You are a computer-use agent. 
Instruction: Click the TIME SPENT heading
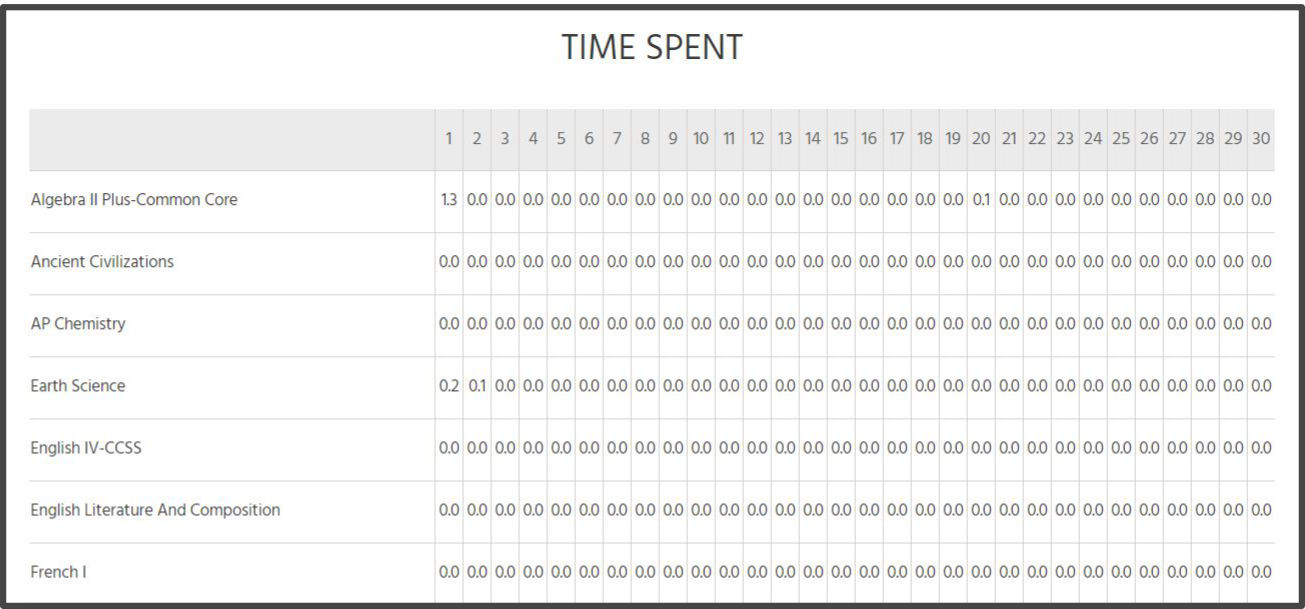652,47
